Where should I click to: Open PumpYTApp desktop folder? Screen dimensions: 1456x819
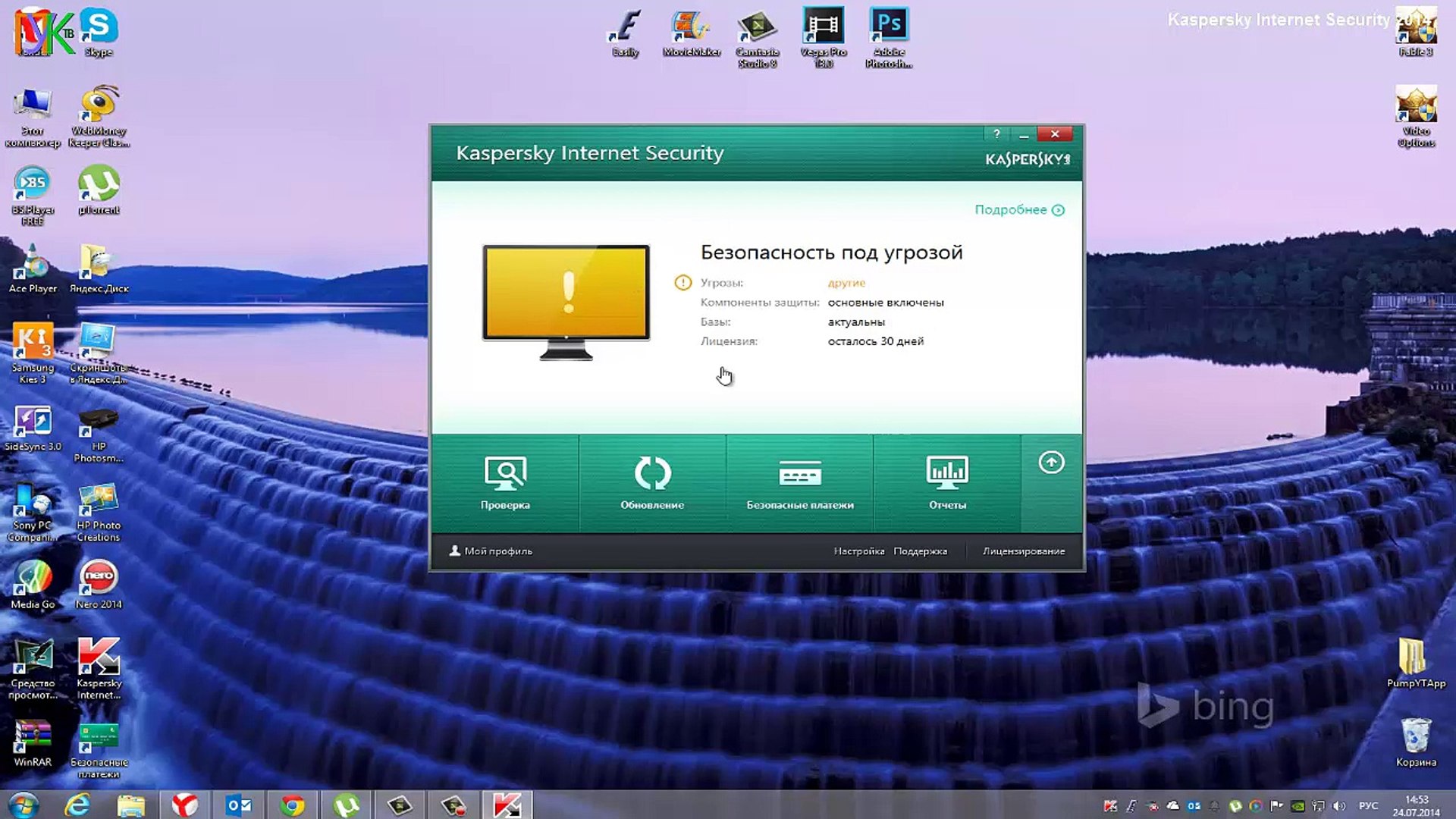click(x=1416, y=664)
